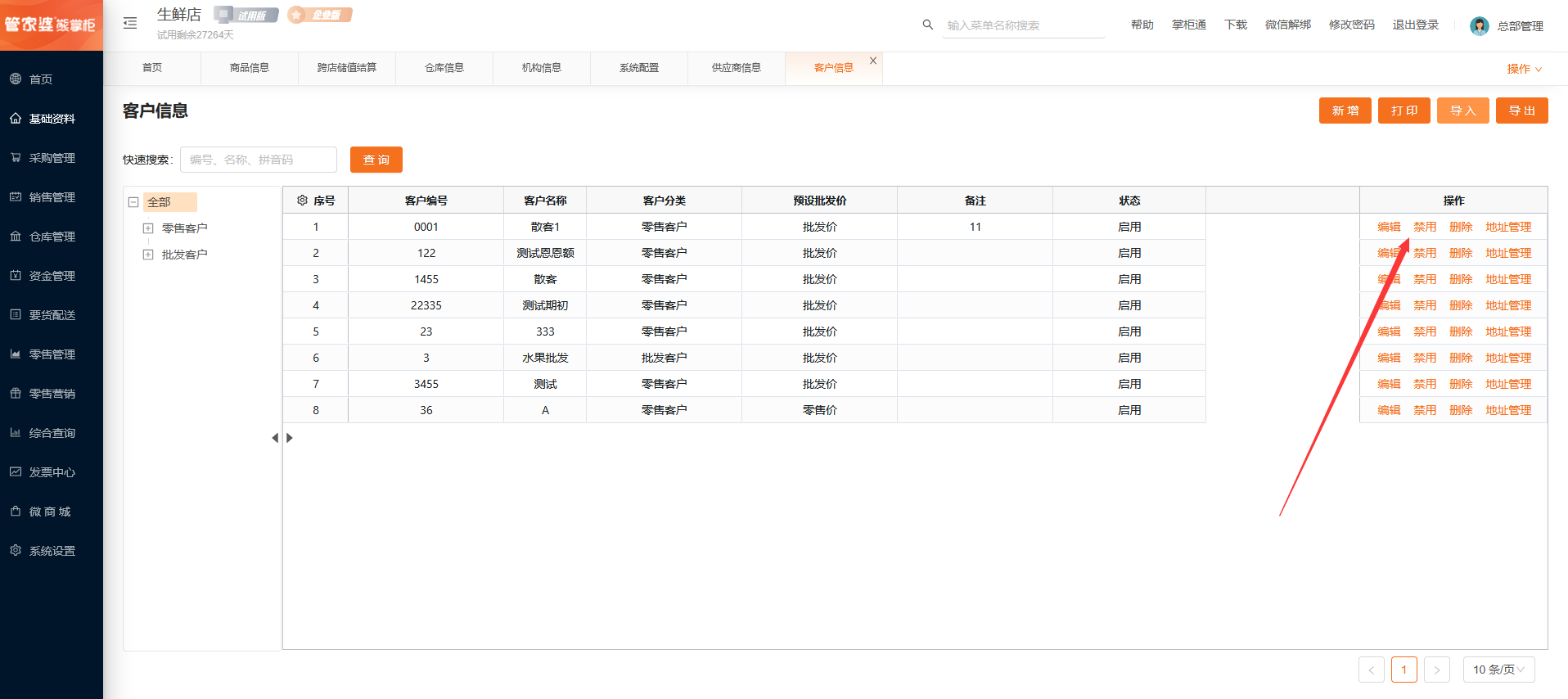Switch to the 系统配置 tab

point(639,68)
